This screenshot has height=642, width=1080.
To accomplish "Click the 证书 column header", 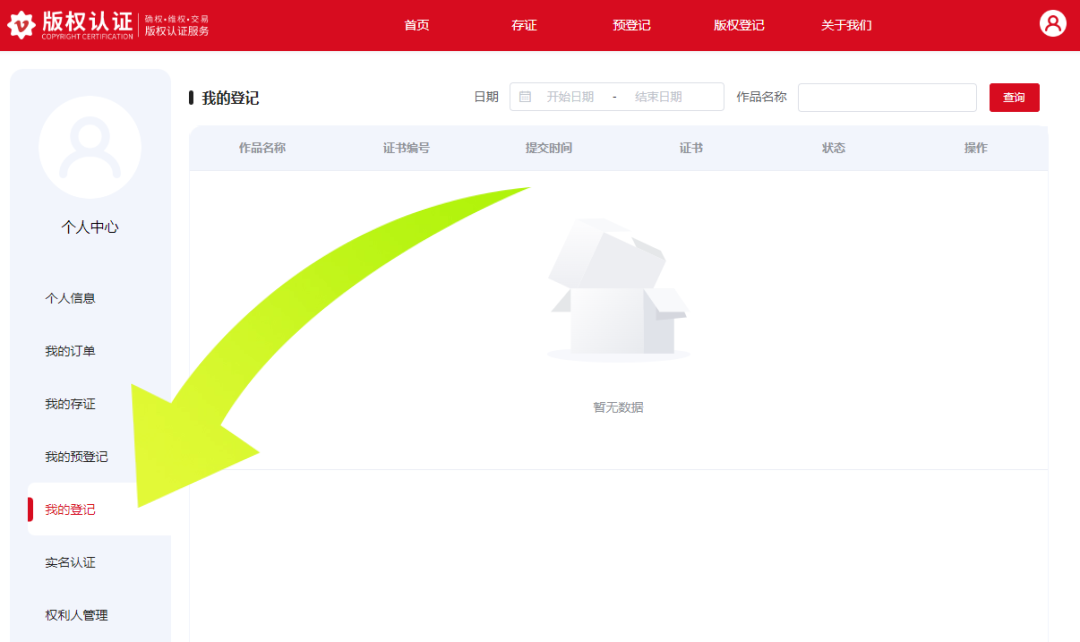I will point(691,148).
